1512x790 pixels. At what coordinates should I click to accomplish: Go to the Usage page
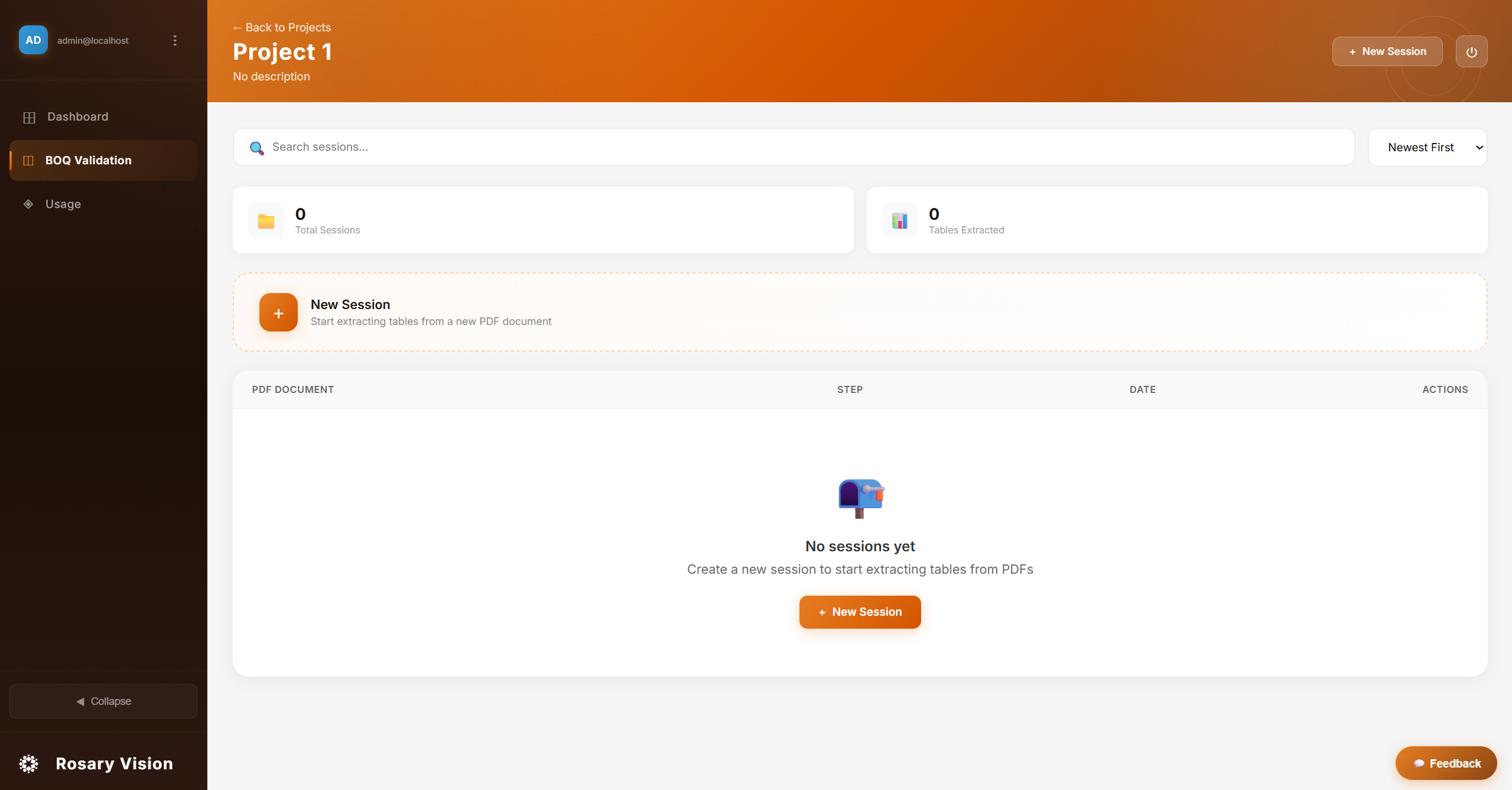coord(63,204)
